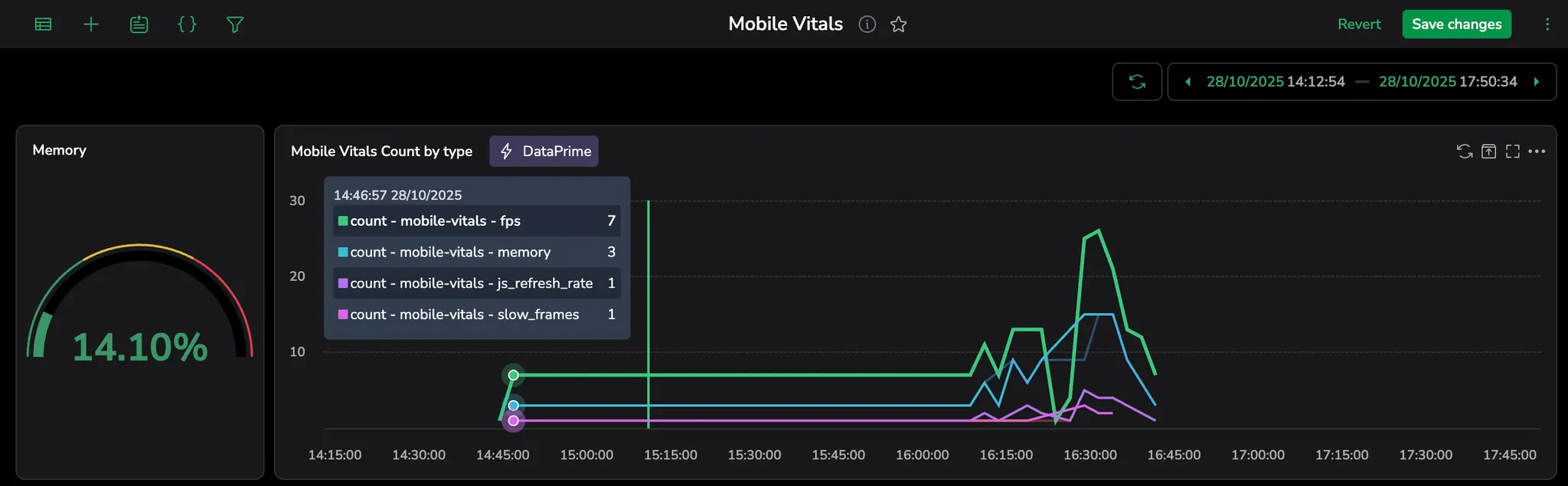Open the notes clipboard icon in the toolbar
This screenshot has height=486, width=1568.
139,24
